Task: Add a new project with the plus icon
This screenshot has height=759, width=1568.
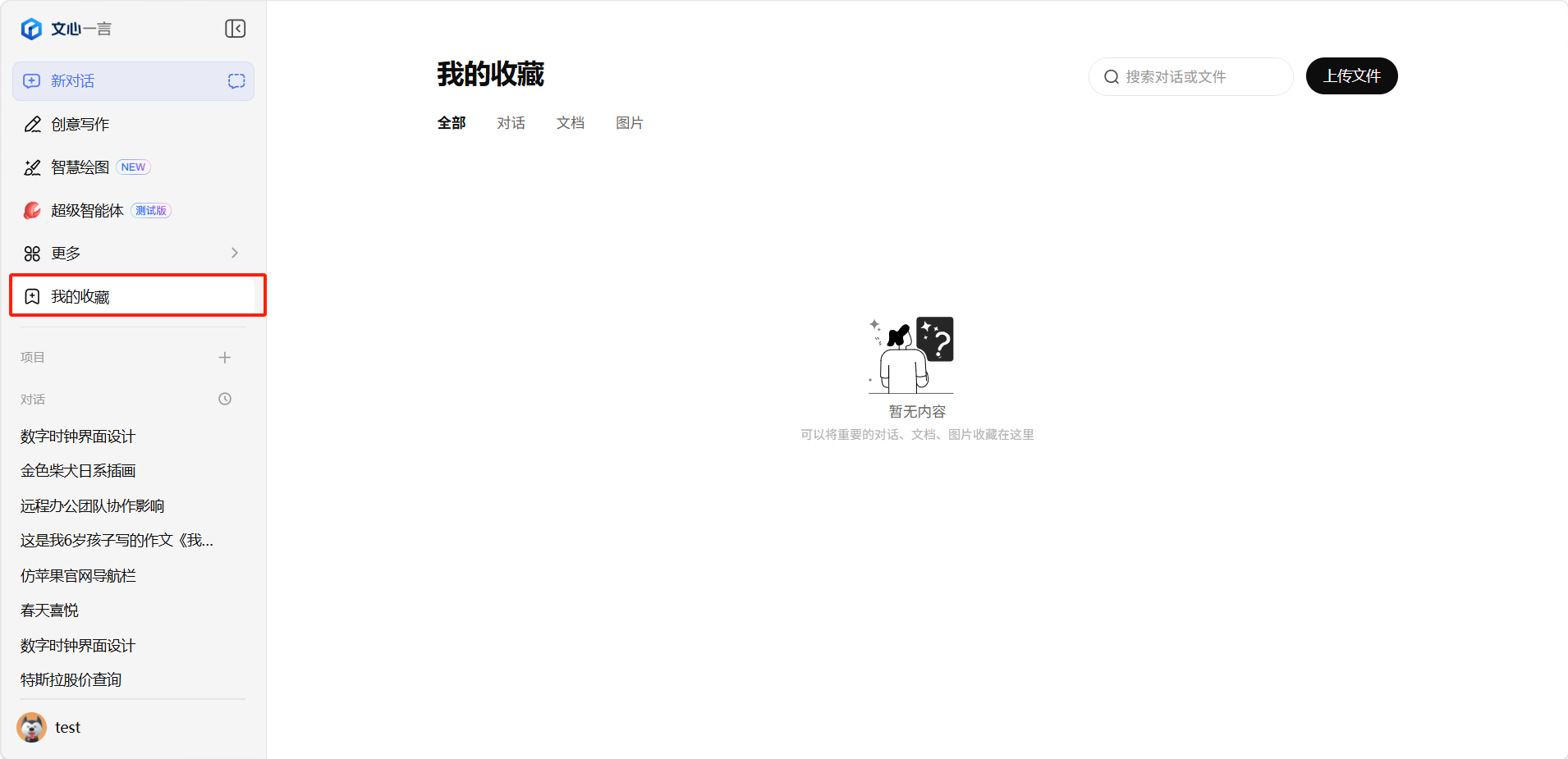Action: [225, 357]
